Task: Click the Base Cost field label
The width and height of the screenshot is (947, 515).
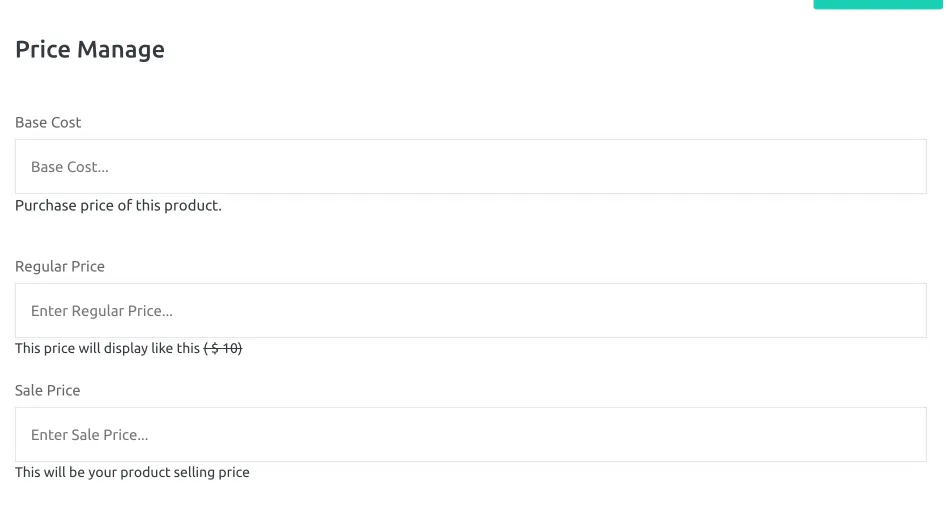Action: tap(48, 123)
